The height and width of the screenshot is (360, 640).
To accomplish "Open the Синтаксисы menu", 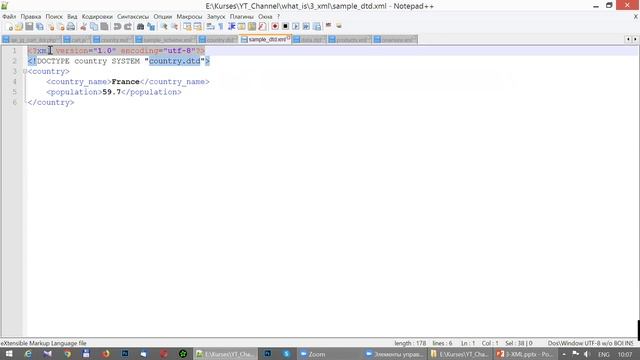I will (x=133, y=17).
